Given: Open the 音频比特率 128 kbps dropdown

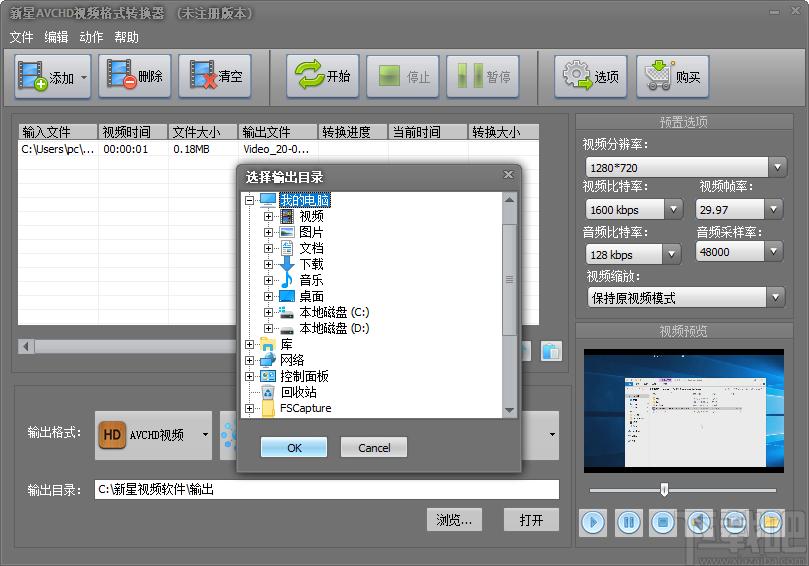Looking at the screenshot, I should point(671,254).
